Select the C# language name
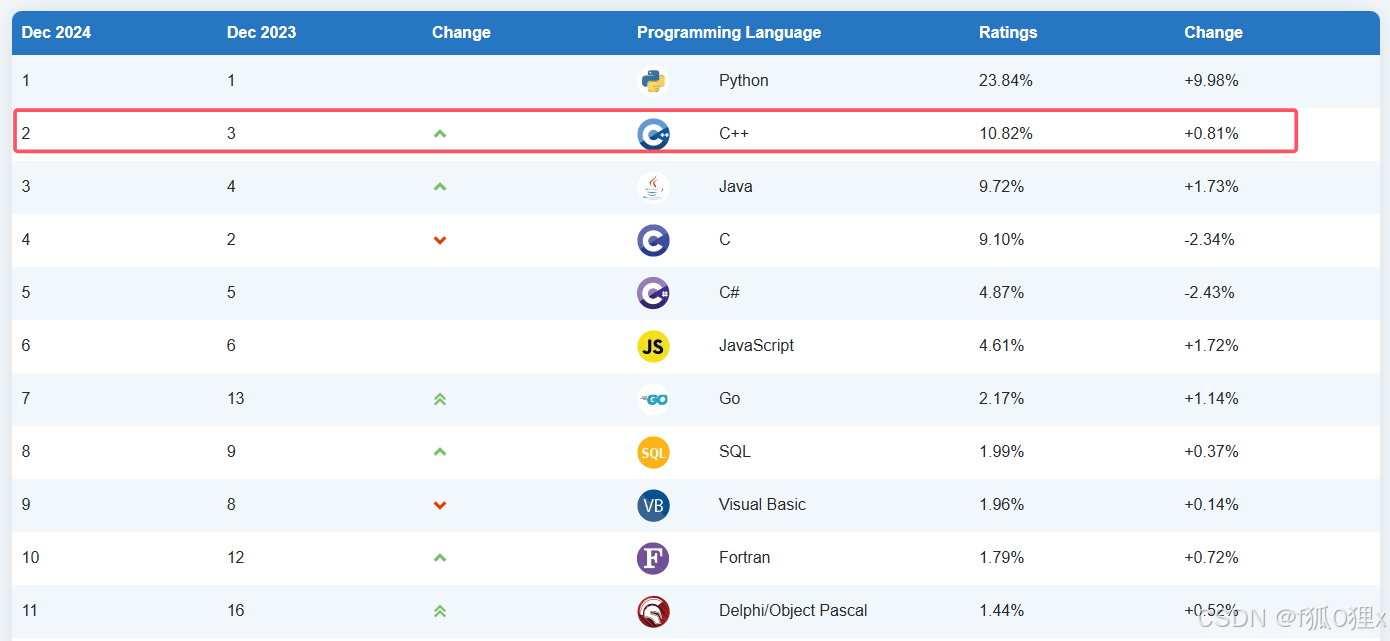 (729, 292)
